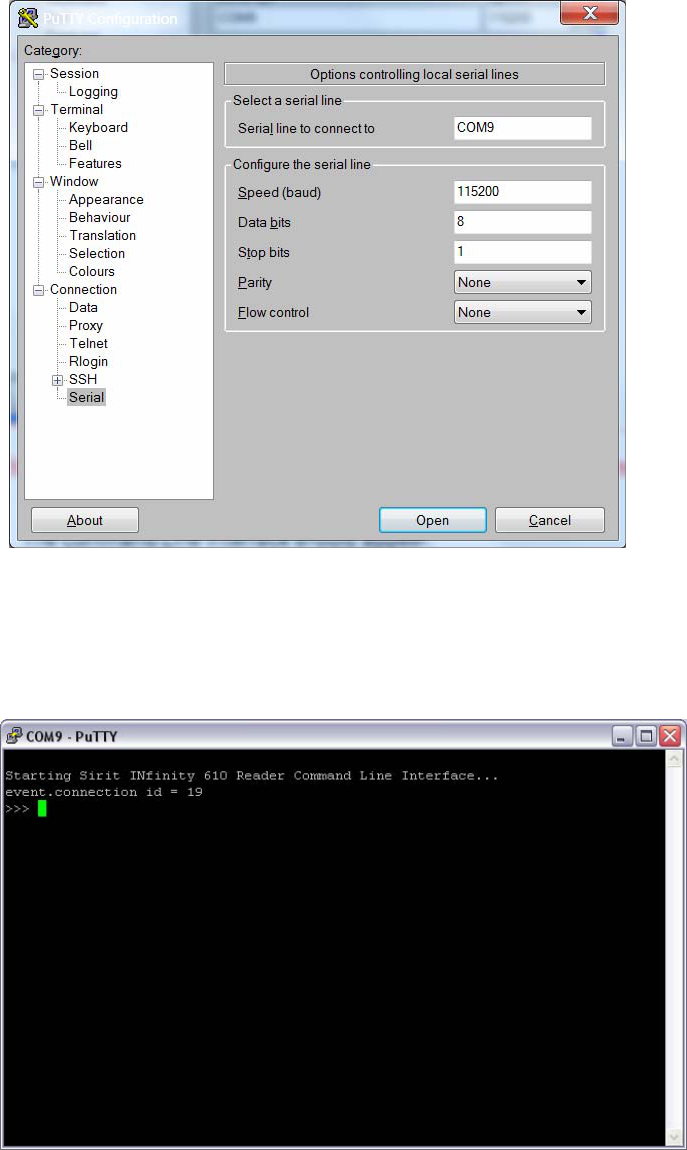Maximize the COM9 - PuTTY terminal window

[x=646, y=736]
